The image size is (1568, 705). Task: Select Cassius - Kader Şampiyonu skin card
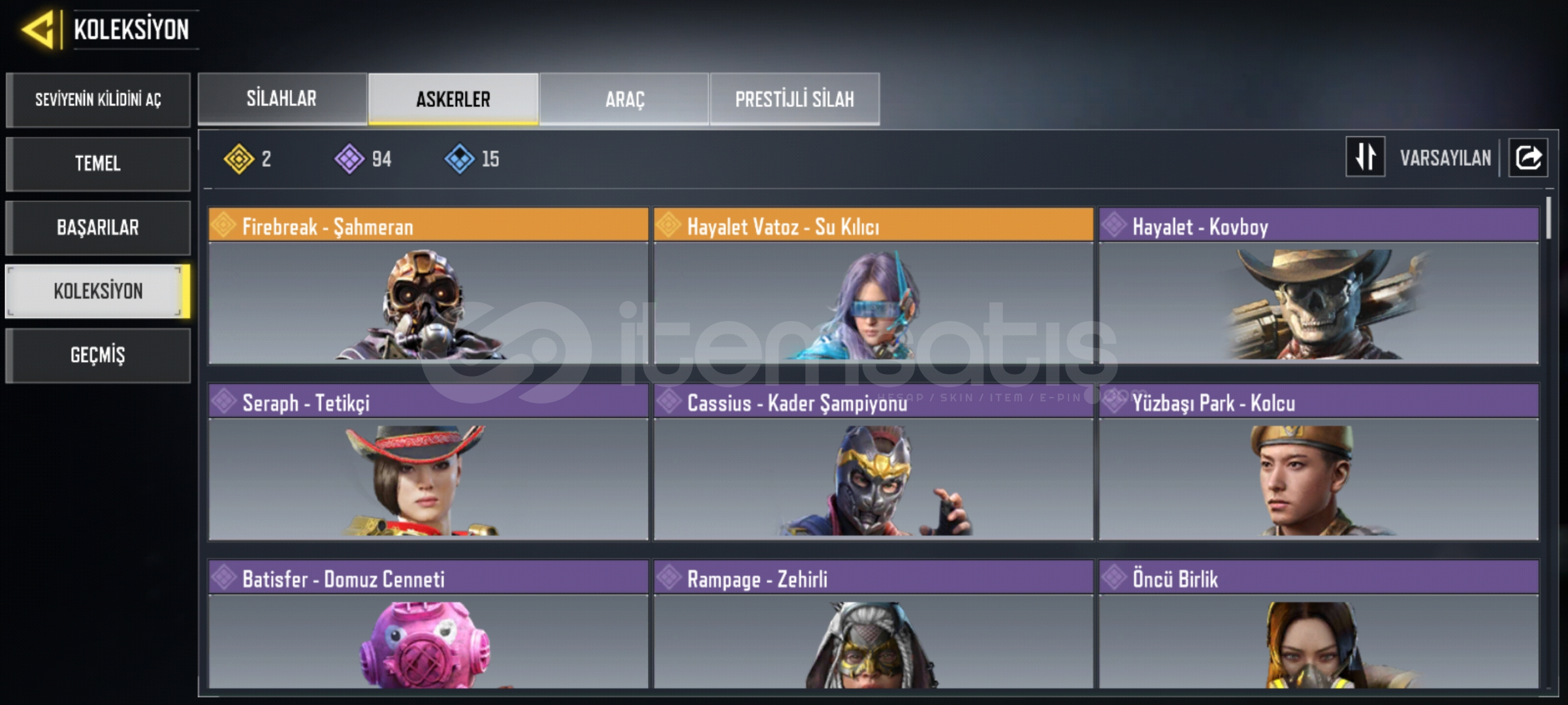(x=873, y=462)
